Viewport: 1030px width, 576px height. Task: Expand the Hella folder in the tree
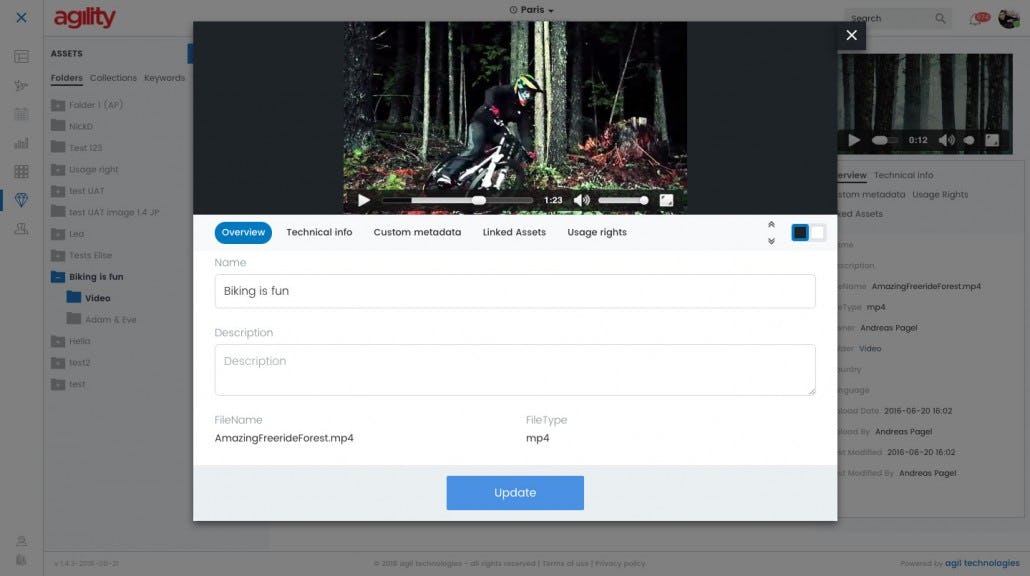pyautogui.click(x=58, y=340)
